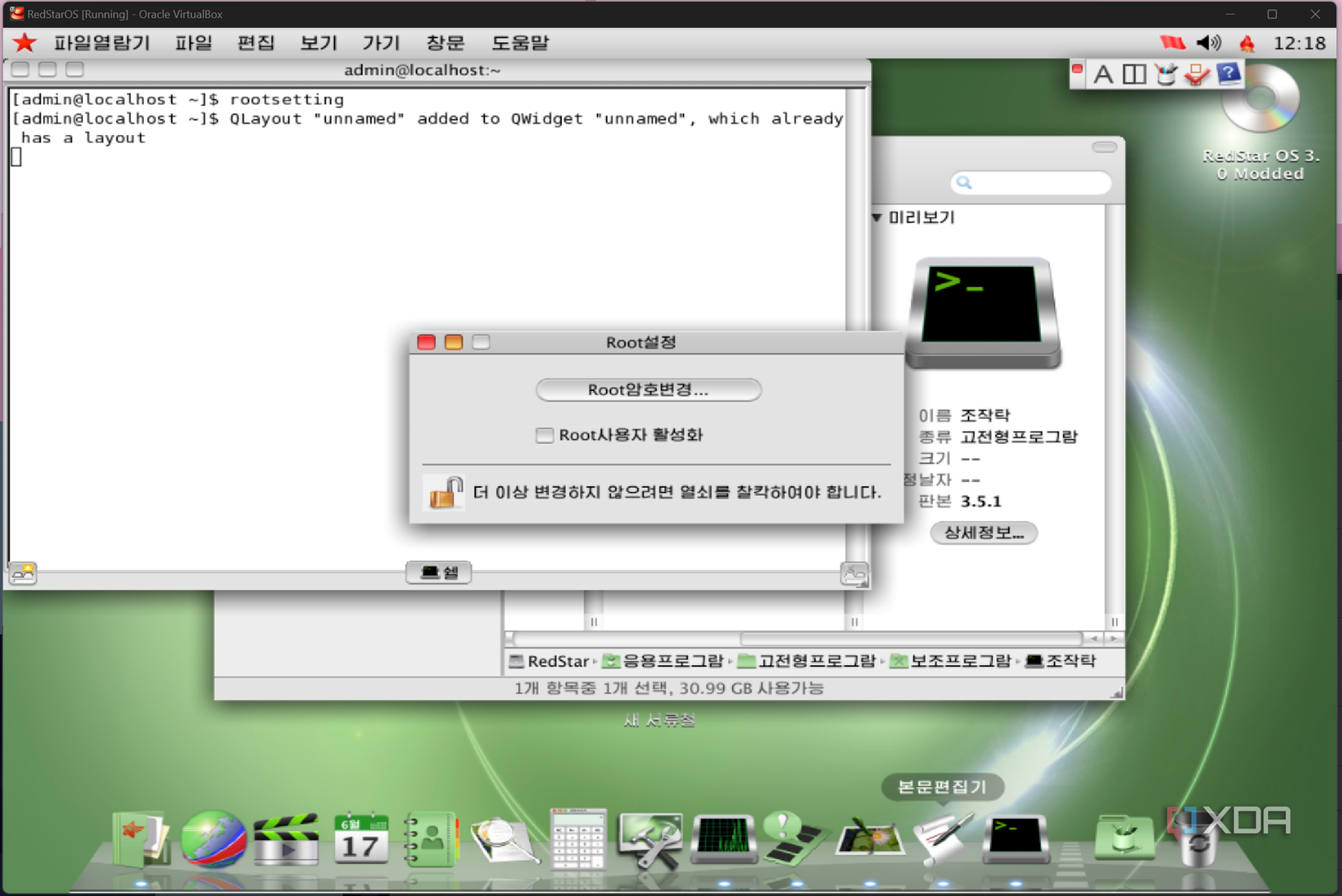The height and width of the screenshot is (896, 1342).
Task: Enable the Root사용자 활성화 checkbox
Action: tap(544, 435)
